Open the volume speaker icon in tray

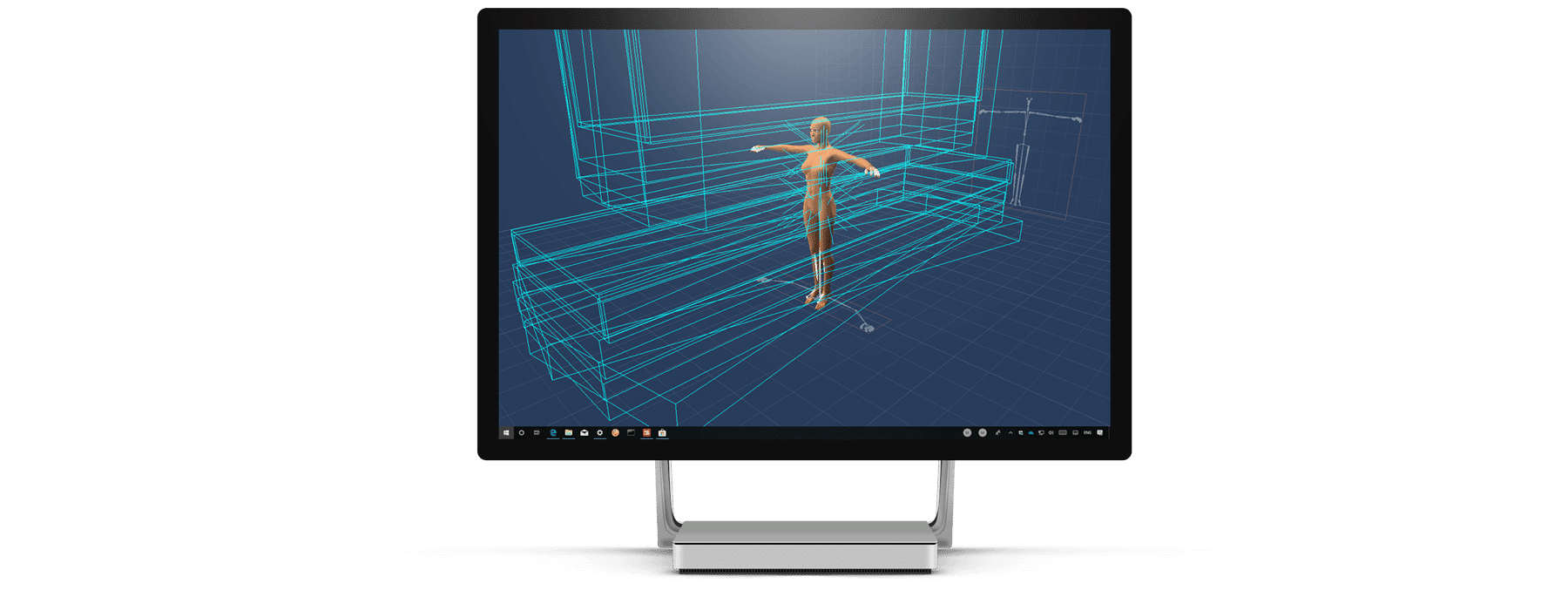pyautogui.click(x=1051, y=432)
